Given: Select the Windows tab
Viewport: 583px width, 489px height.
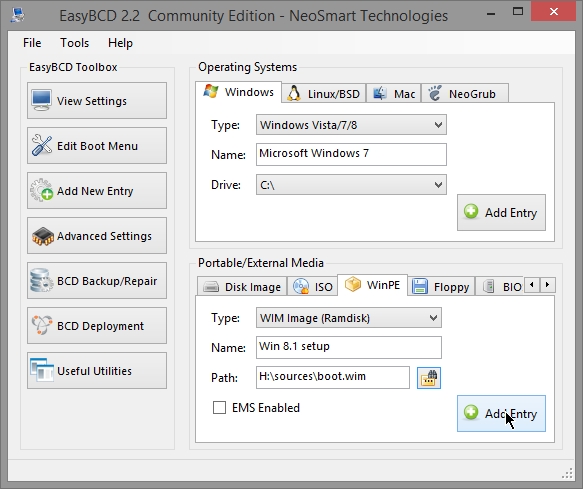Looking at the screenshot, I should [x=238, y=92].
